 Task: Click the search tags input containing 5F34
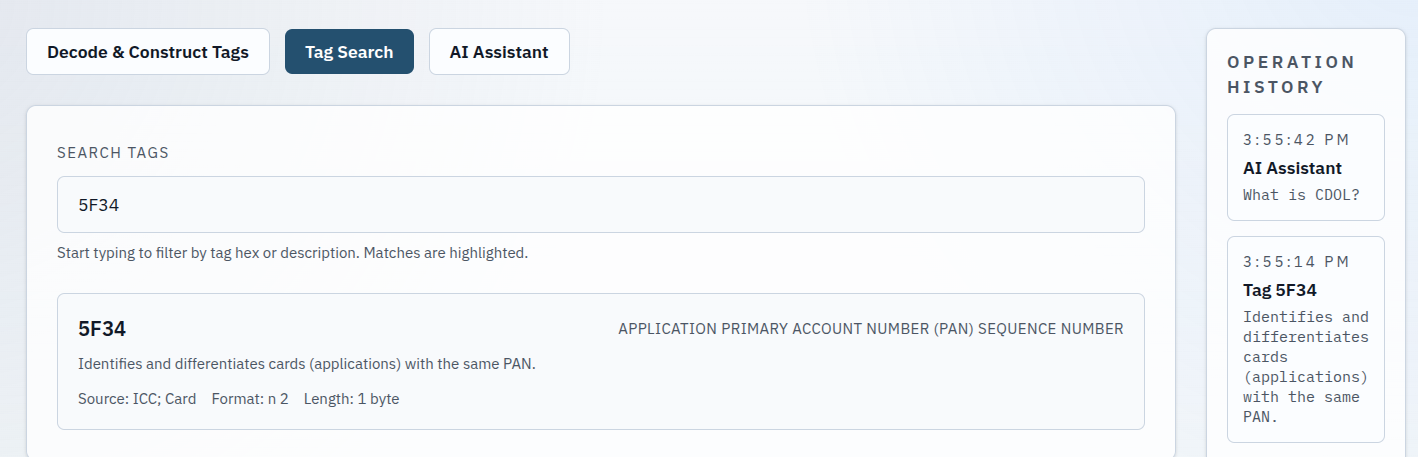pos(601,205)
